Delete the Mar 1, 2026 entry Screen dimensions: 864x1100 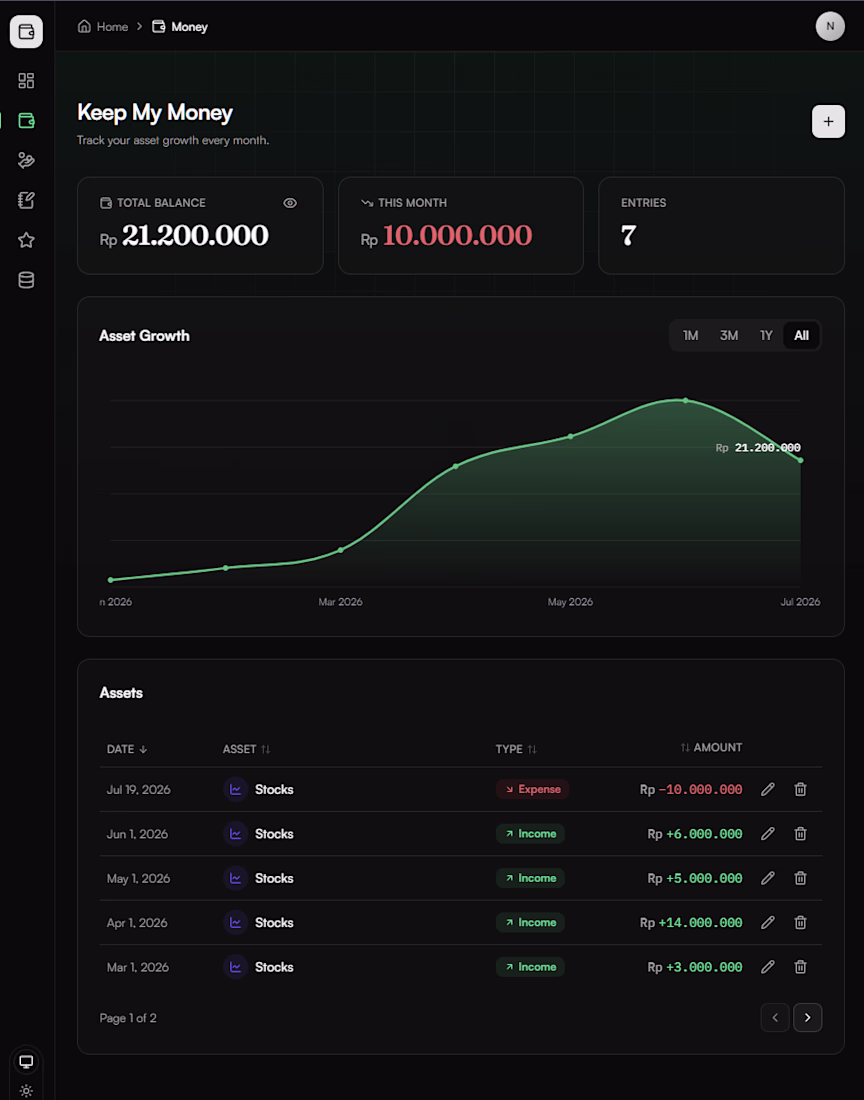pyautogui.click(x=800, y=967)
